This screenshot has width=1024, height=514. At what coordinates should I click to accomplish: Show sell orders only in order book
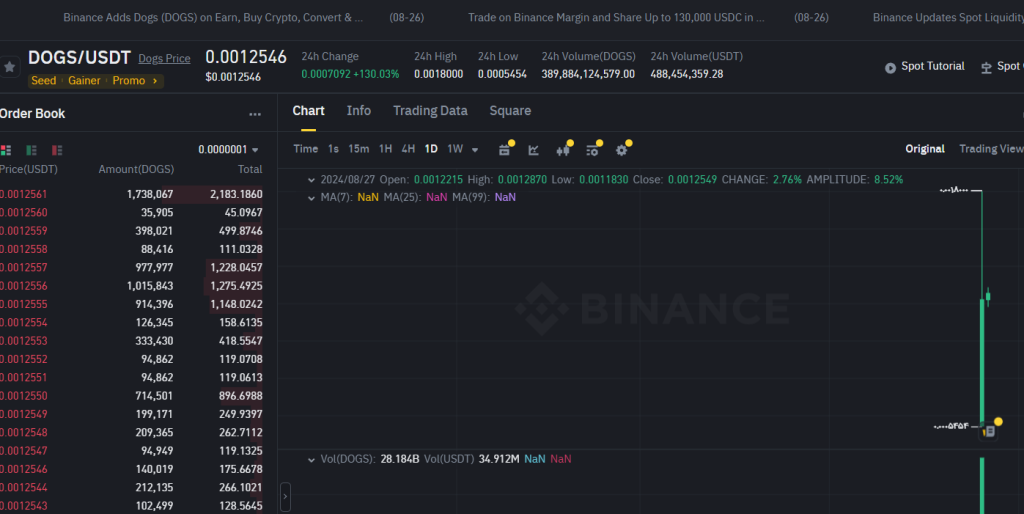[57, 150]
